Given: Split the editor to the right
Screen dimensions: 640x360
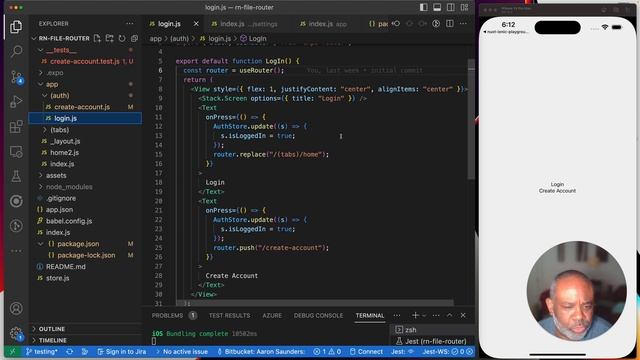Looking at the screenshot, I should [x=450, y=24].
